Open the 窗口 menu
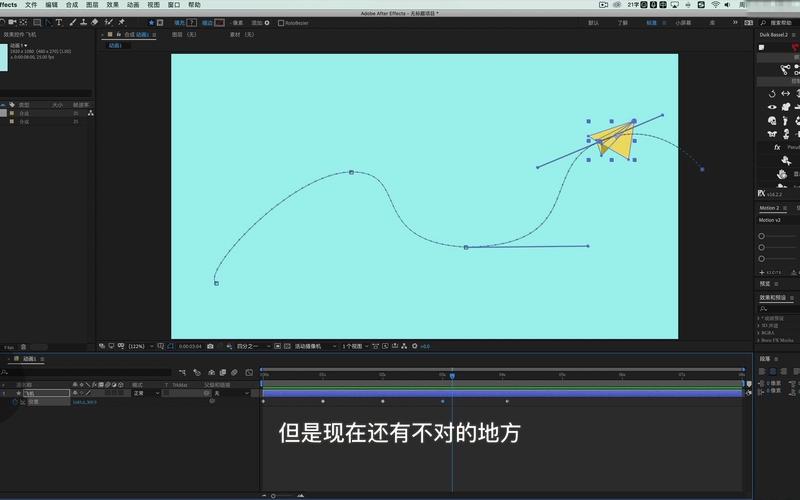800x500 pixels. click(174, 5)
